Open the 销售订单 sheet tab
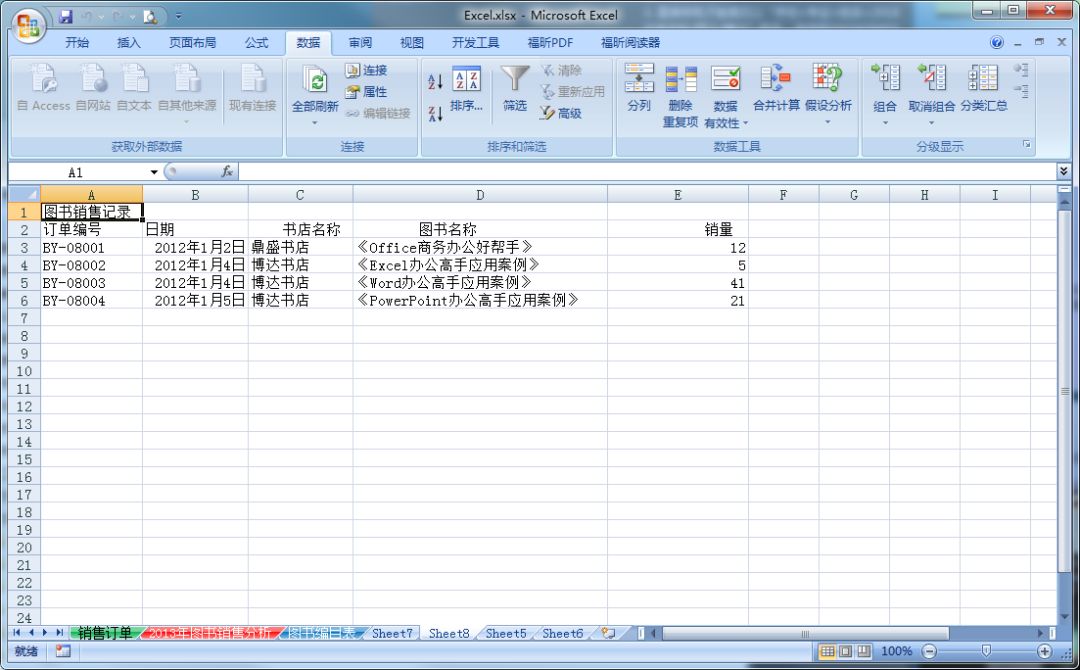 coord(105,633)
